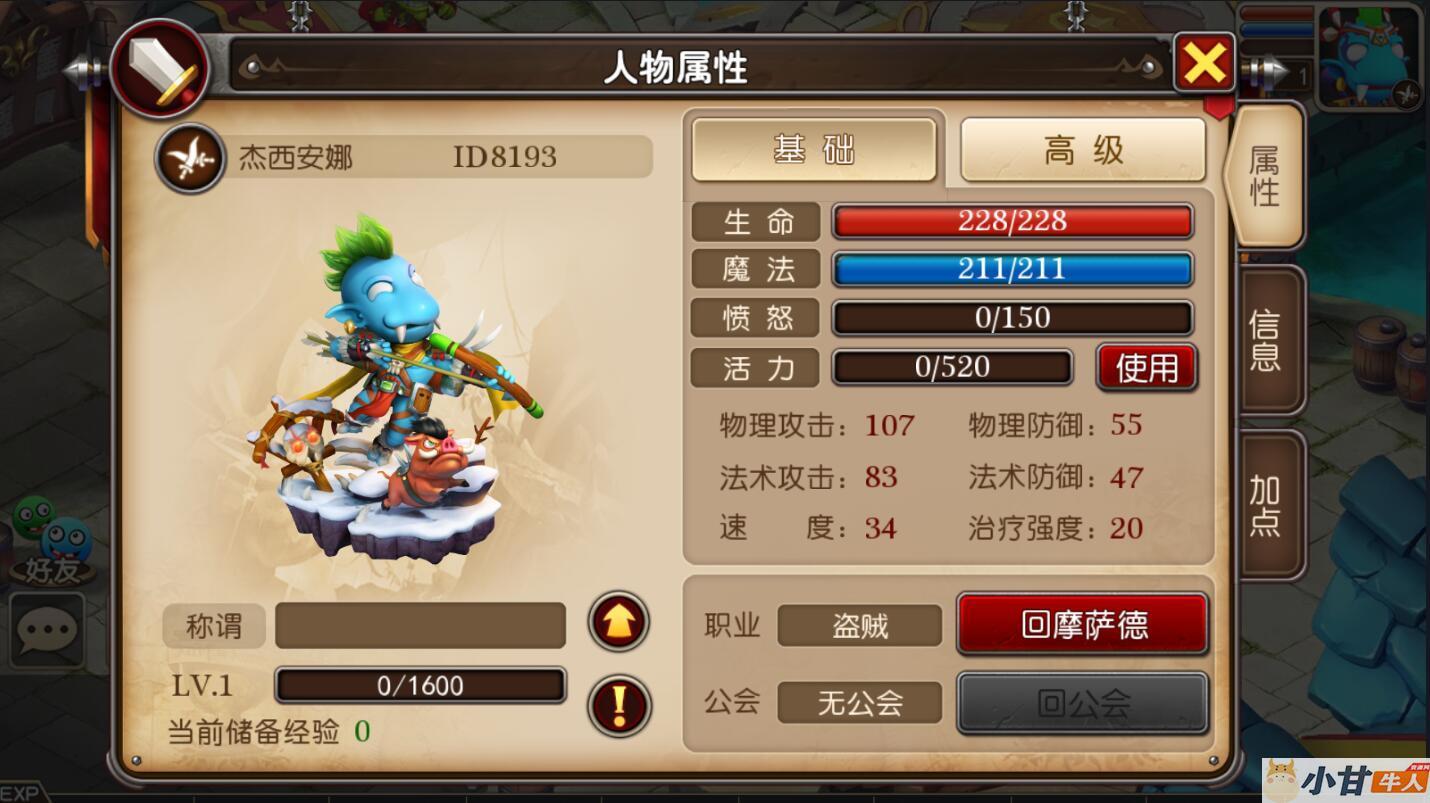Image resolution: width=1430 pixels, height=803 pixels.
Task: Click the player avatar portrait at top right
Action: pos(1369,56)
